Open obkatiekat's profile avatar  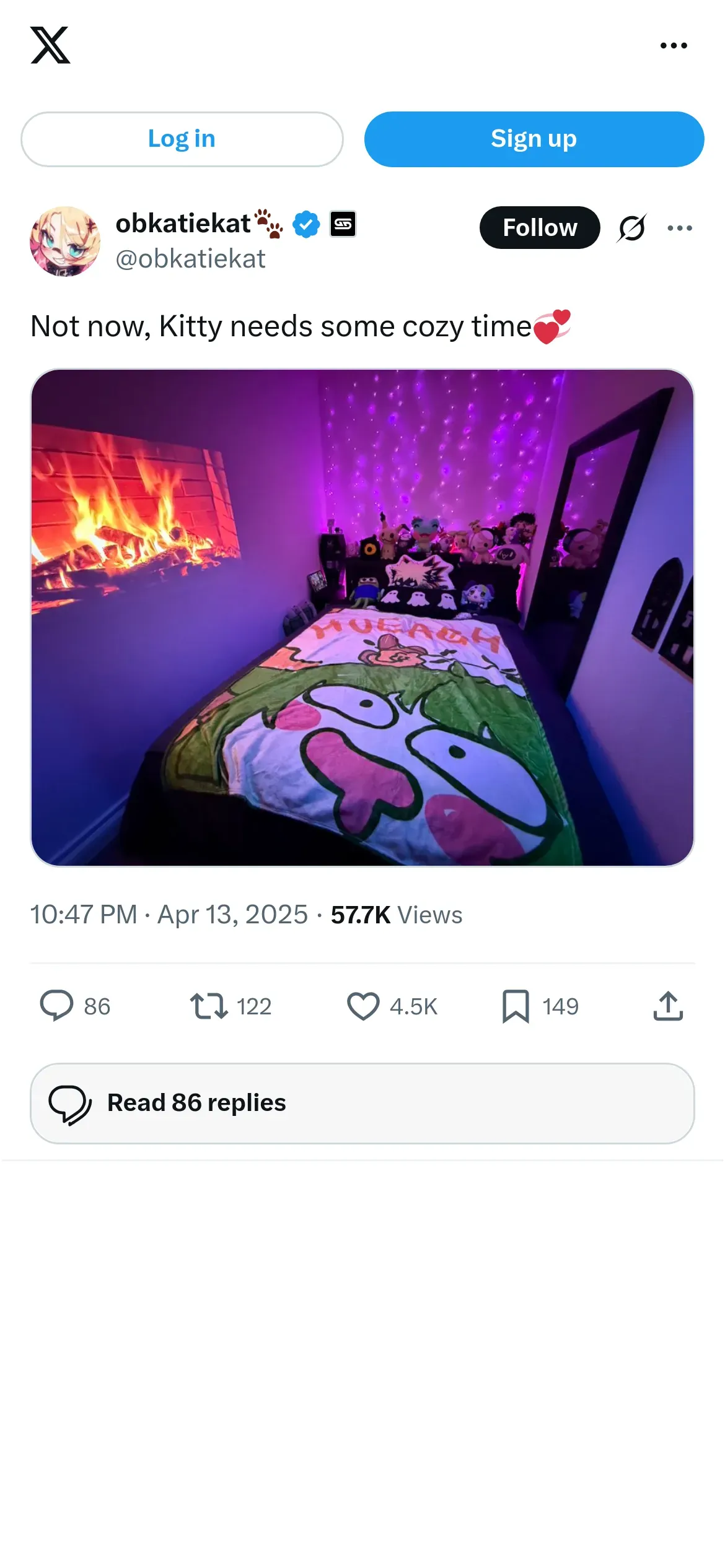click(65, 241)
